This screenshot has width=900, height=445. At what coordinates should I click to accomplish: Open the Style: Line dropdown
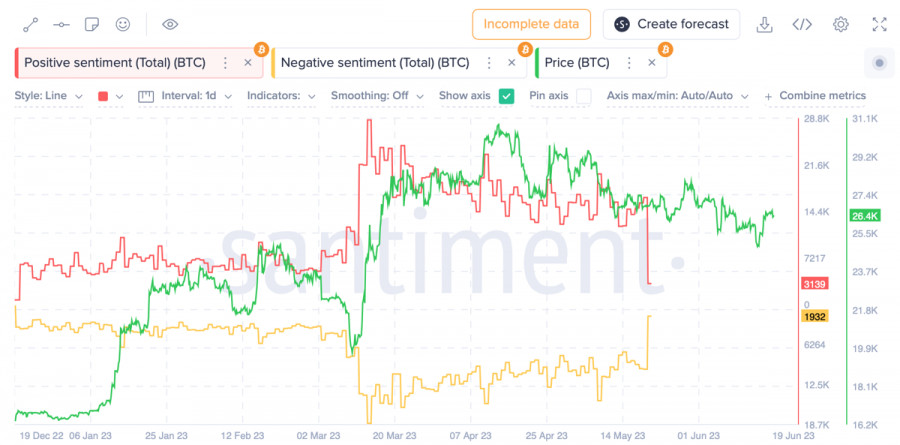coord(46,96)
